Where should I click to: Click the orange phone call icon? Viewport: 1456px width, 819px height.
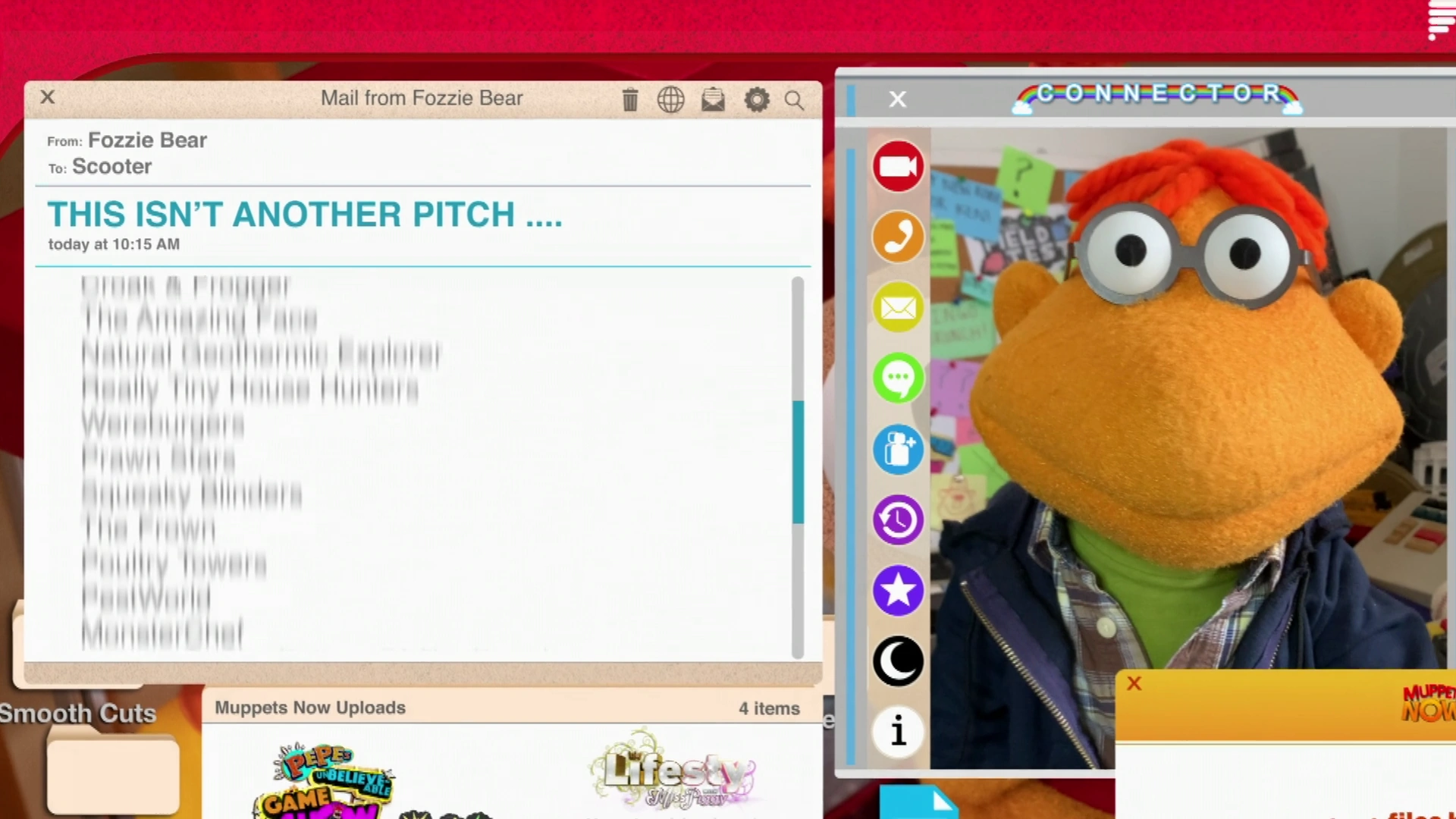(x=898, y=237)
